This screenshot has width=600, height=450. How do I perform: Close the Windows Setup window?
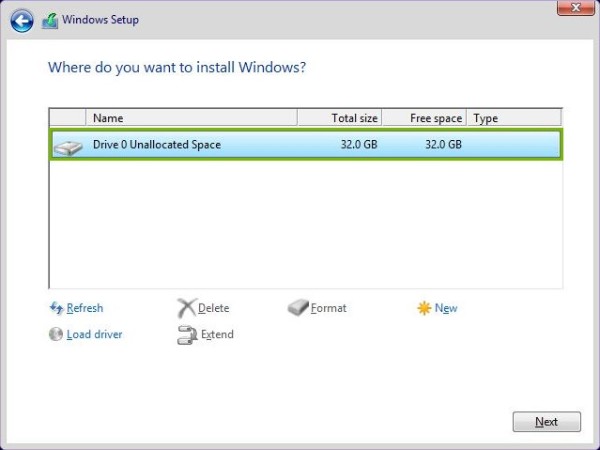click(575, 7)
